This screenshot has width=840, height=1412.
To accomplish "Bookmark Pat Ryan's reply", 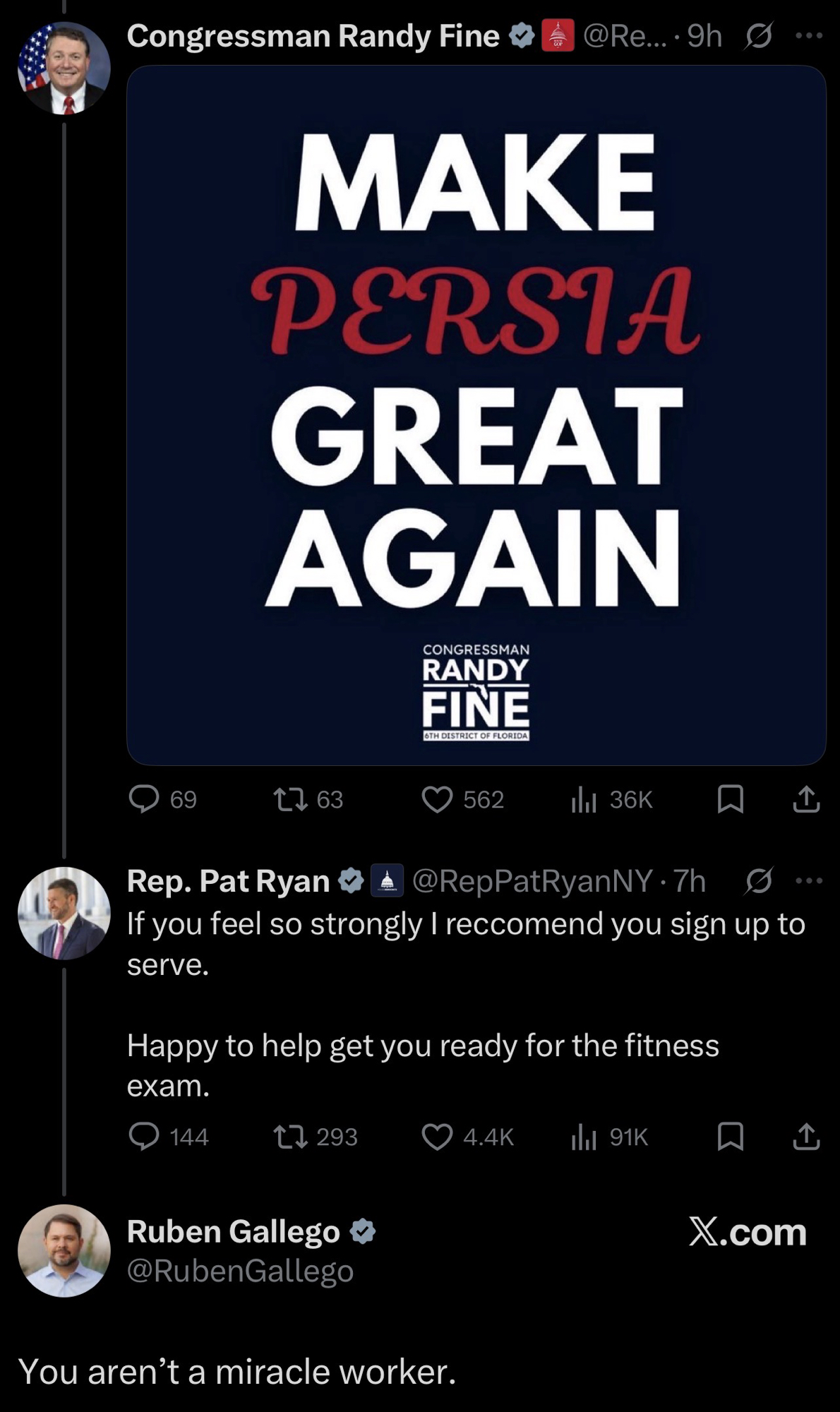I will click(730, 1137).
